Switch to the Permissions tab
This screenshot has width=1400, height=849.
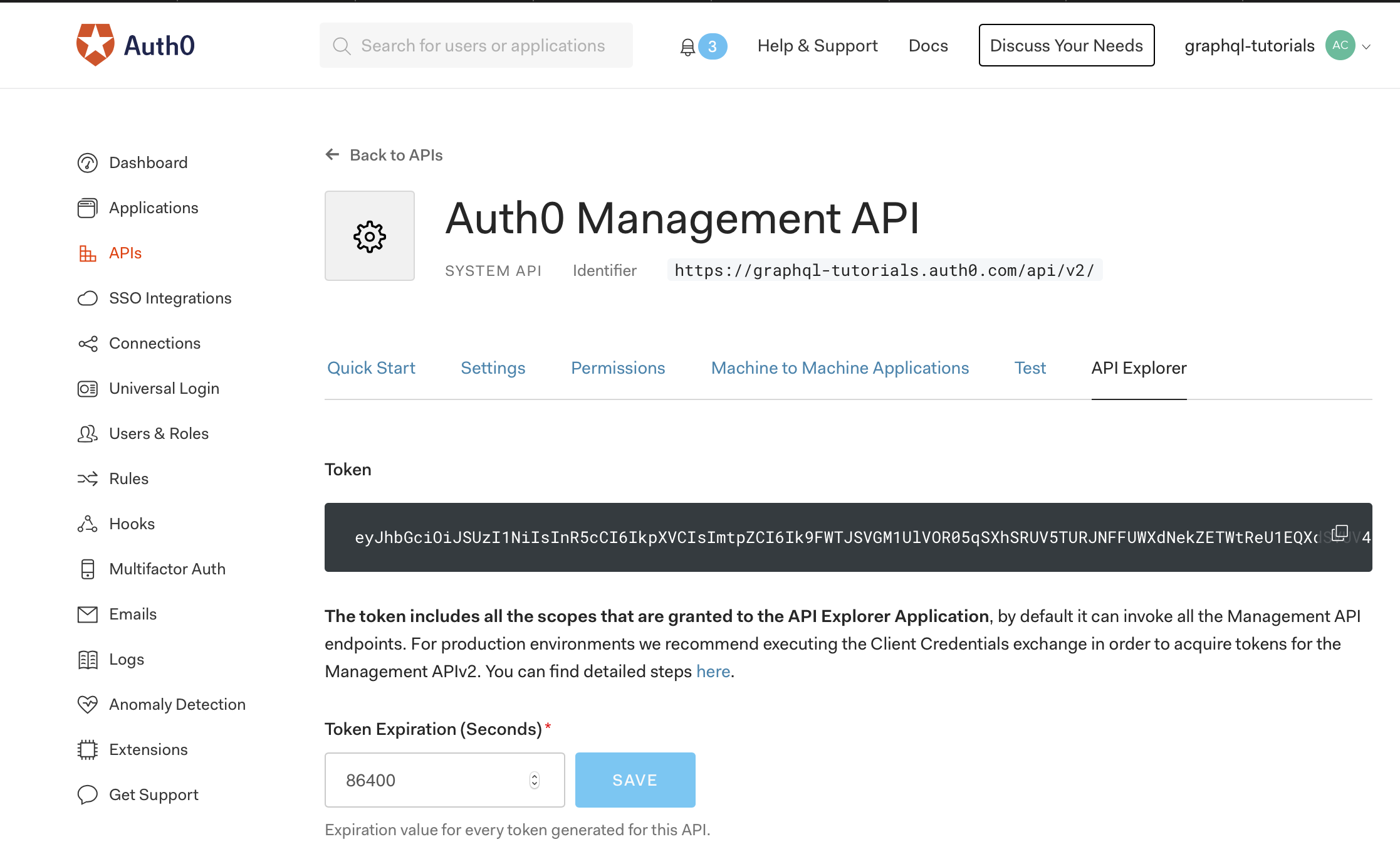[x=618, y=368]
